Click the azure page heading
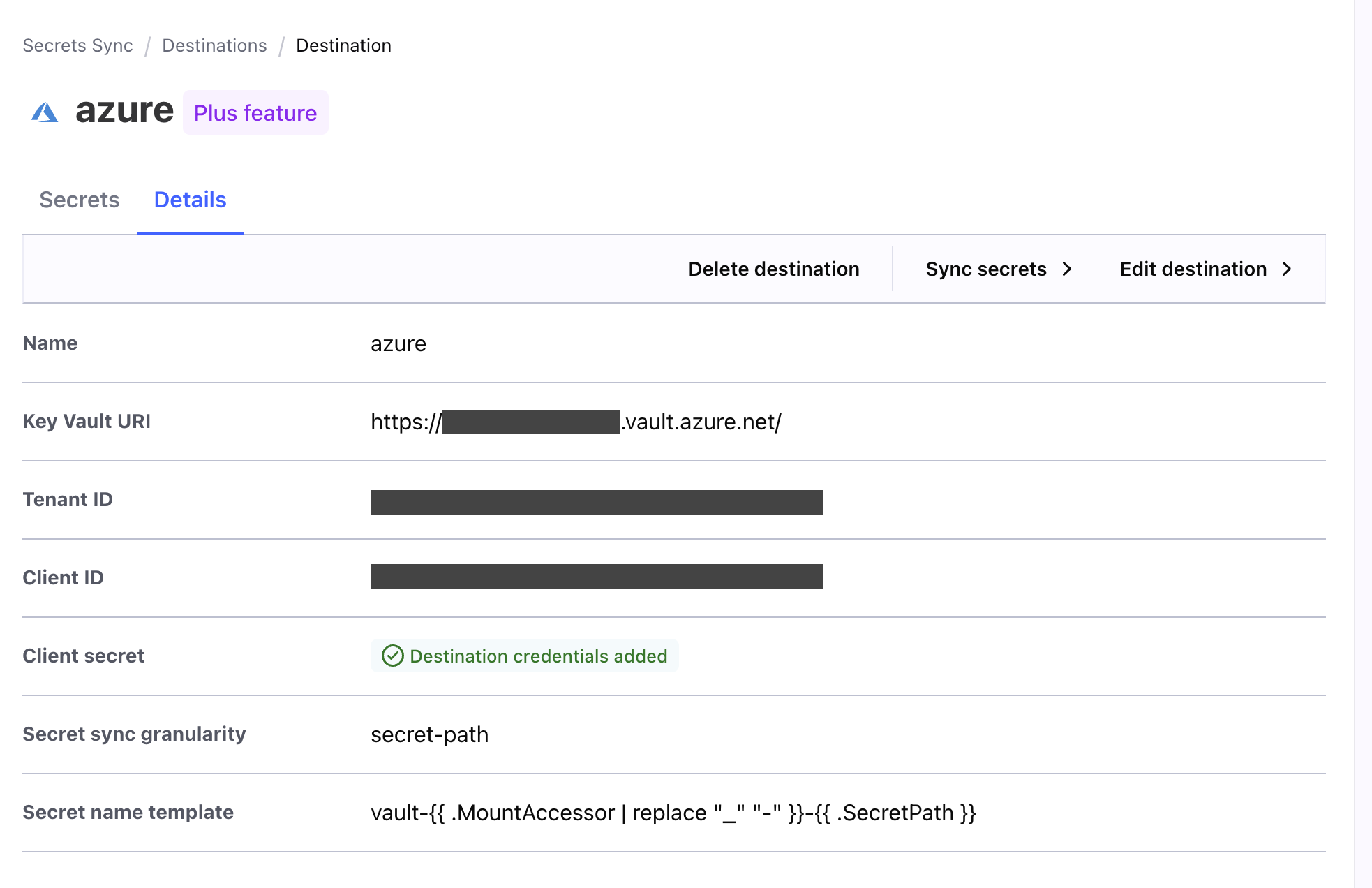Viewport: 1372px width, 888px height. tap(124, 110)
